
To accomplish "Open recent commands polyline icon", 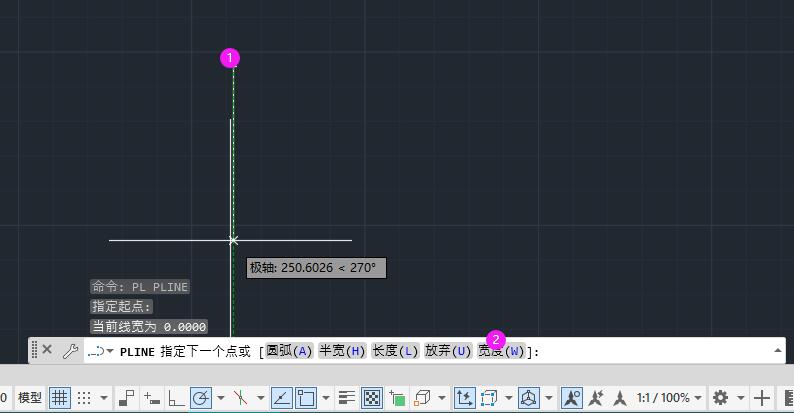I will pyautogui.click(x=100, y=351).
